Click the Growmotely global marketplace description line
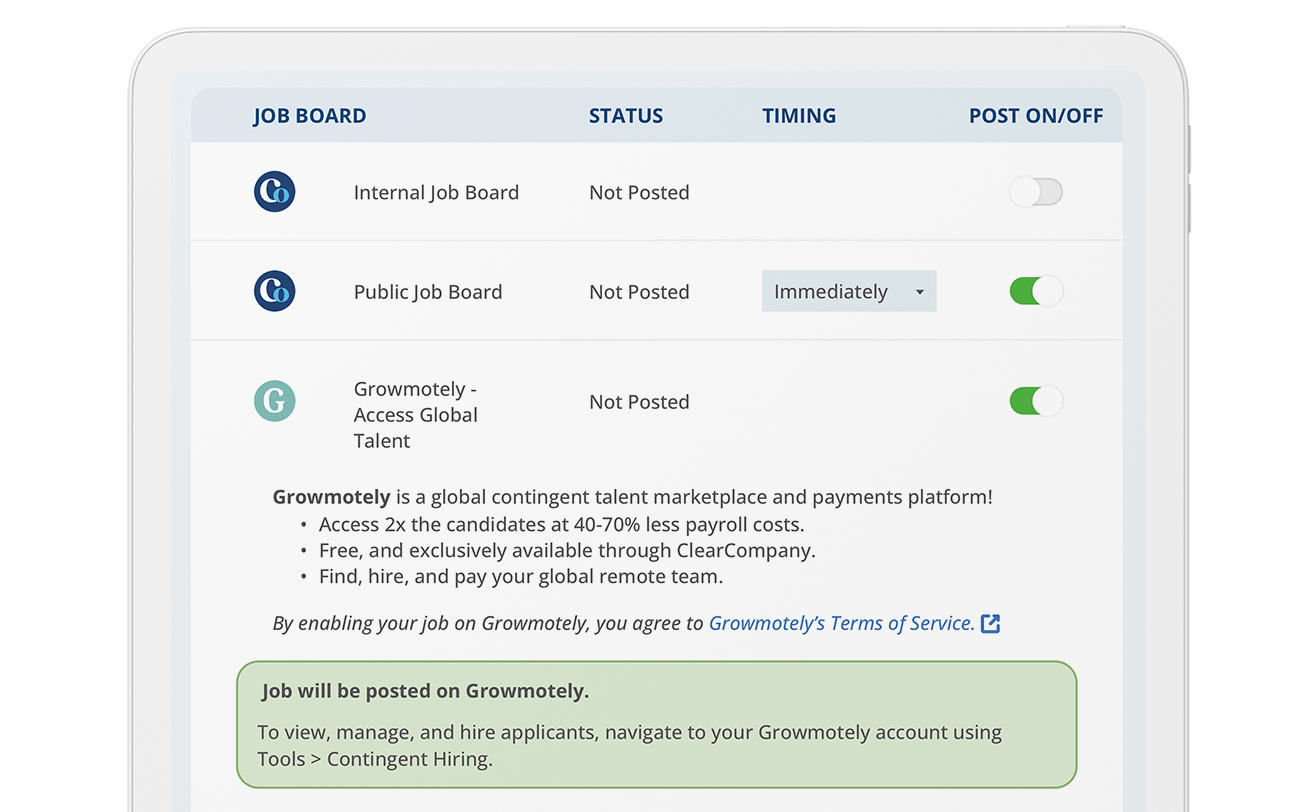This screenshot has width=1315, height=812. tap(633, 497)
